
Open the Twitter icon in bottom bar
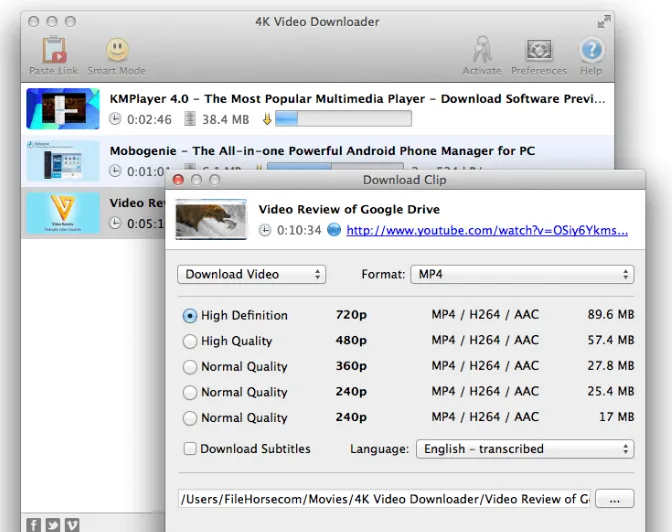53,525
